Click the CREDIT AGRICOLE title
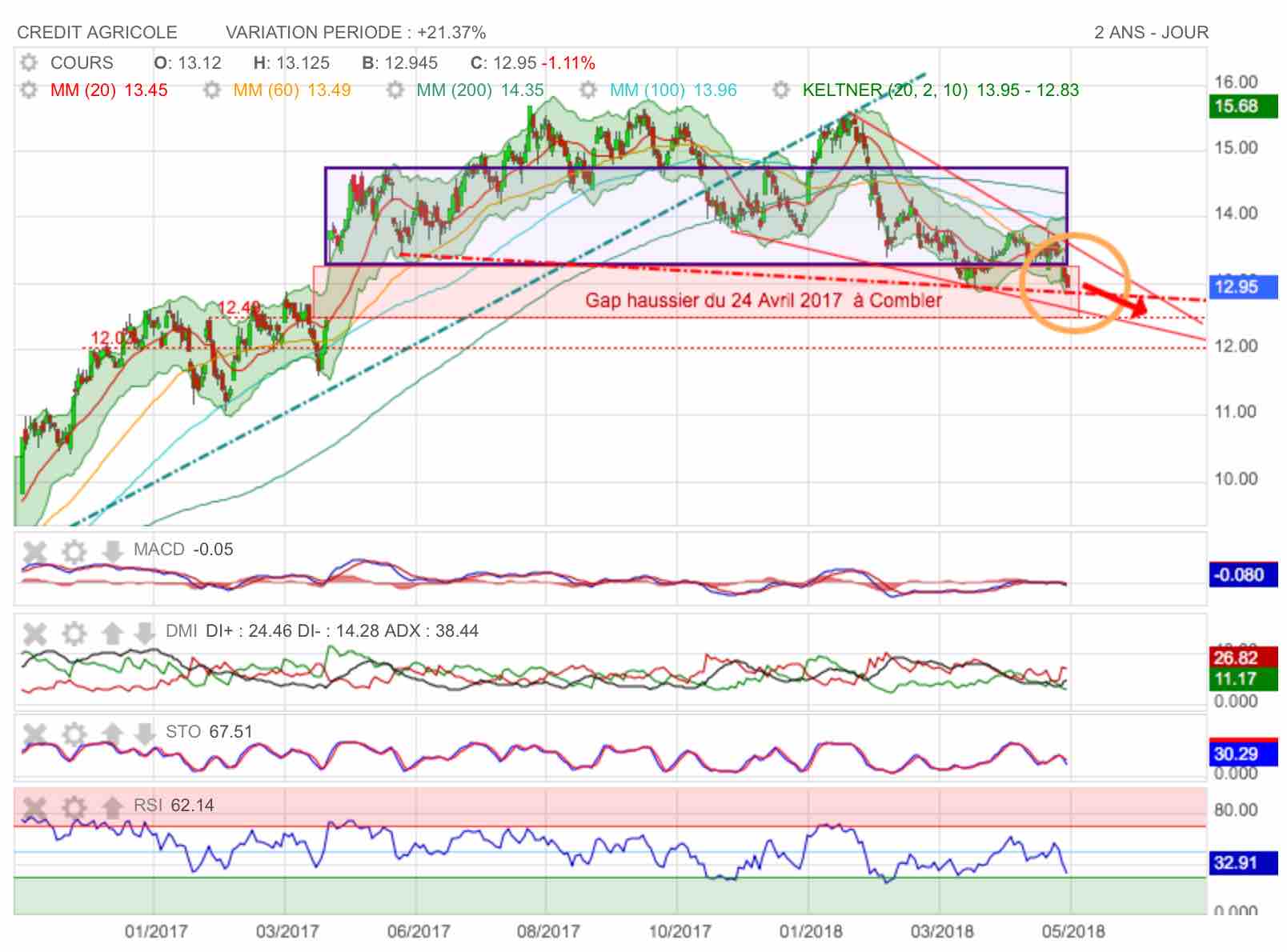 97,33
